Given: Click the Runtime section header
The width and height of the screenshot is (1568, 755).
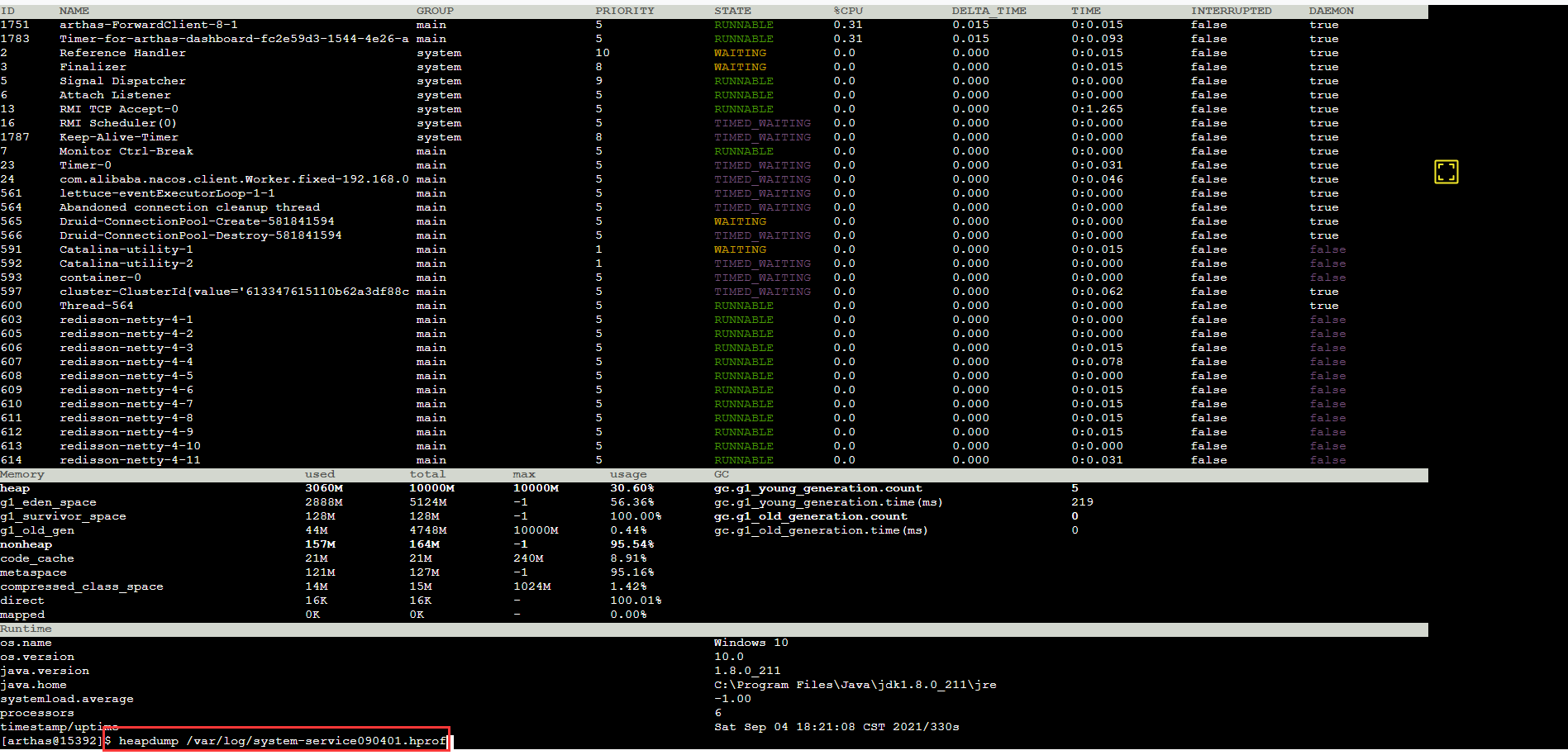Looking at the screenshot, I should click(26, 629).
